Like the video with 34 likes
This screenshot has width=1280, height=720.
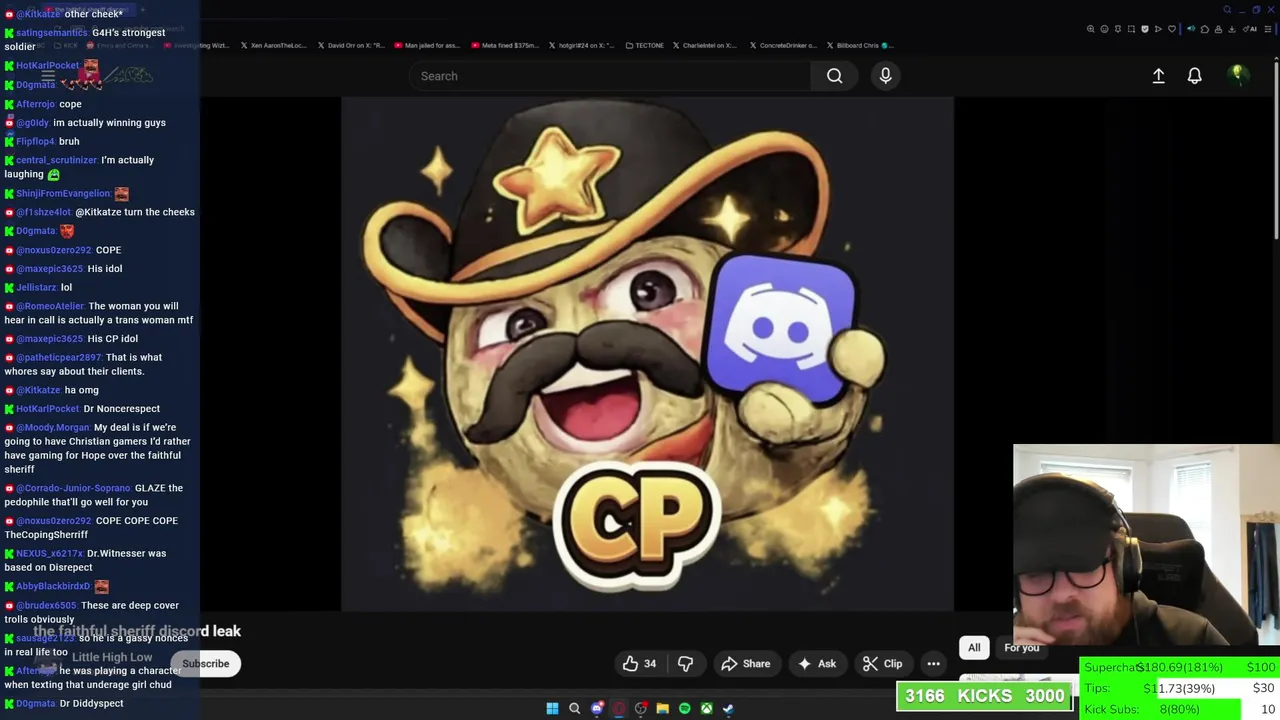640,663
